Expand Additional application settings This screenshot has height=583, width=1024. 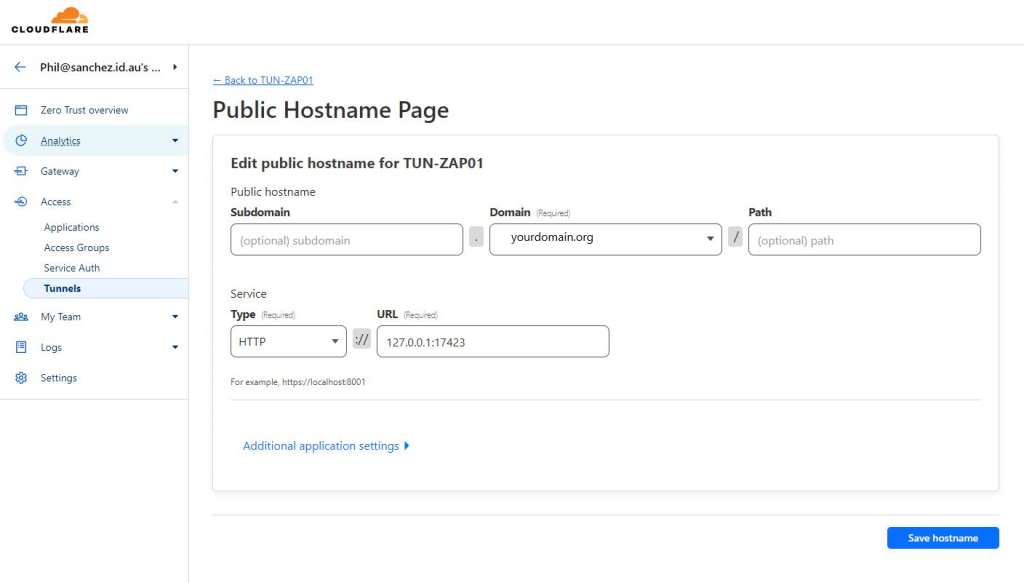[x=326, y=446]
